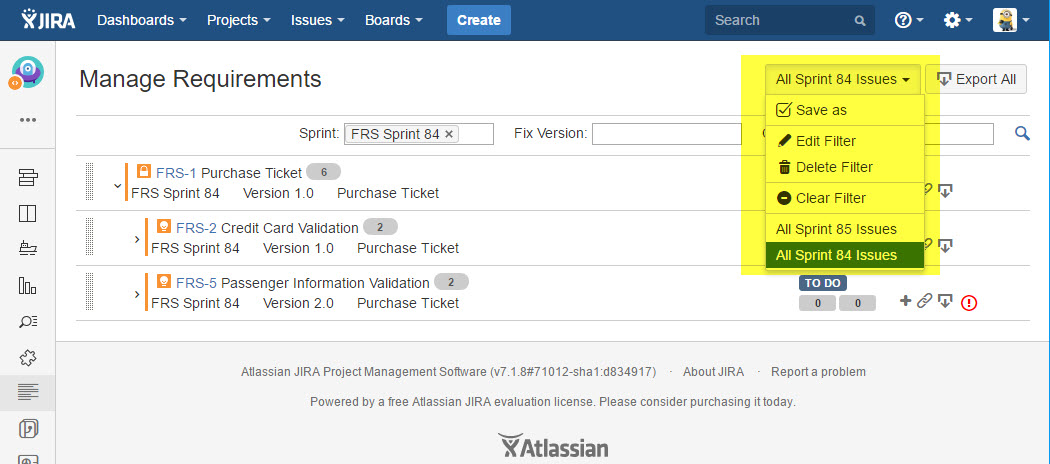The height and width of the screenshot is (464, 1050).
Task: Click the plus icon on FRS-5 row
Action: (906, 301)
